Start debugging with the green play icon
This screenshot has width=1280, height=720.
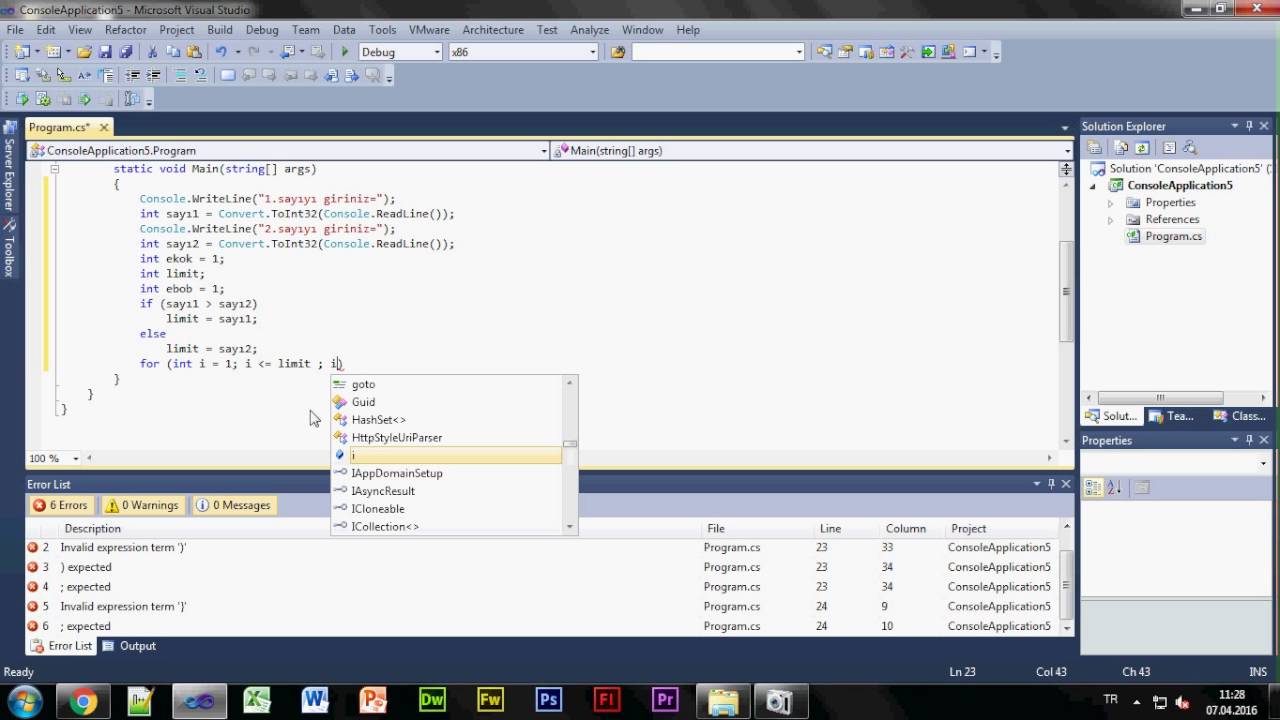click(345, 52)
